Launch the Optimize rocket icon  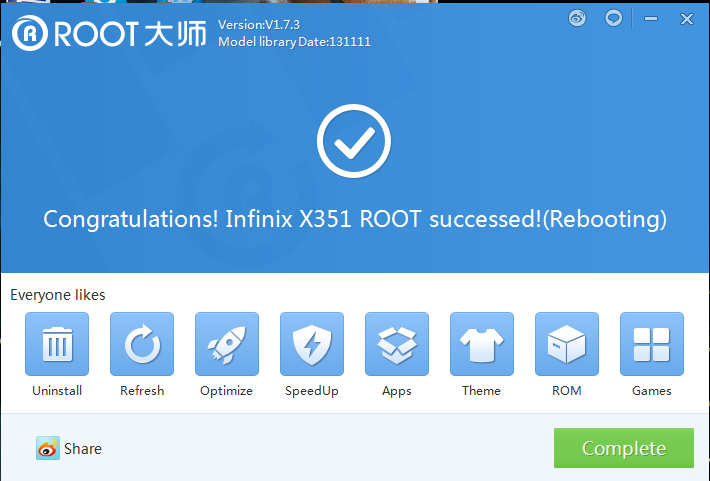(227, 344)
